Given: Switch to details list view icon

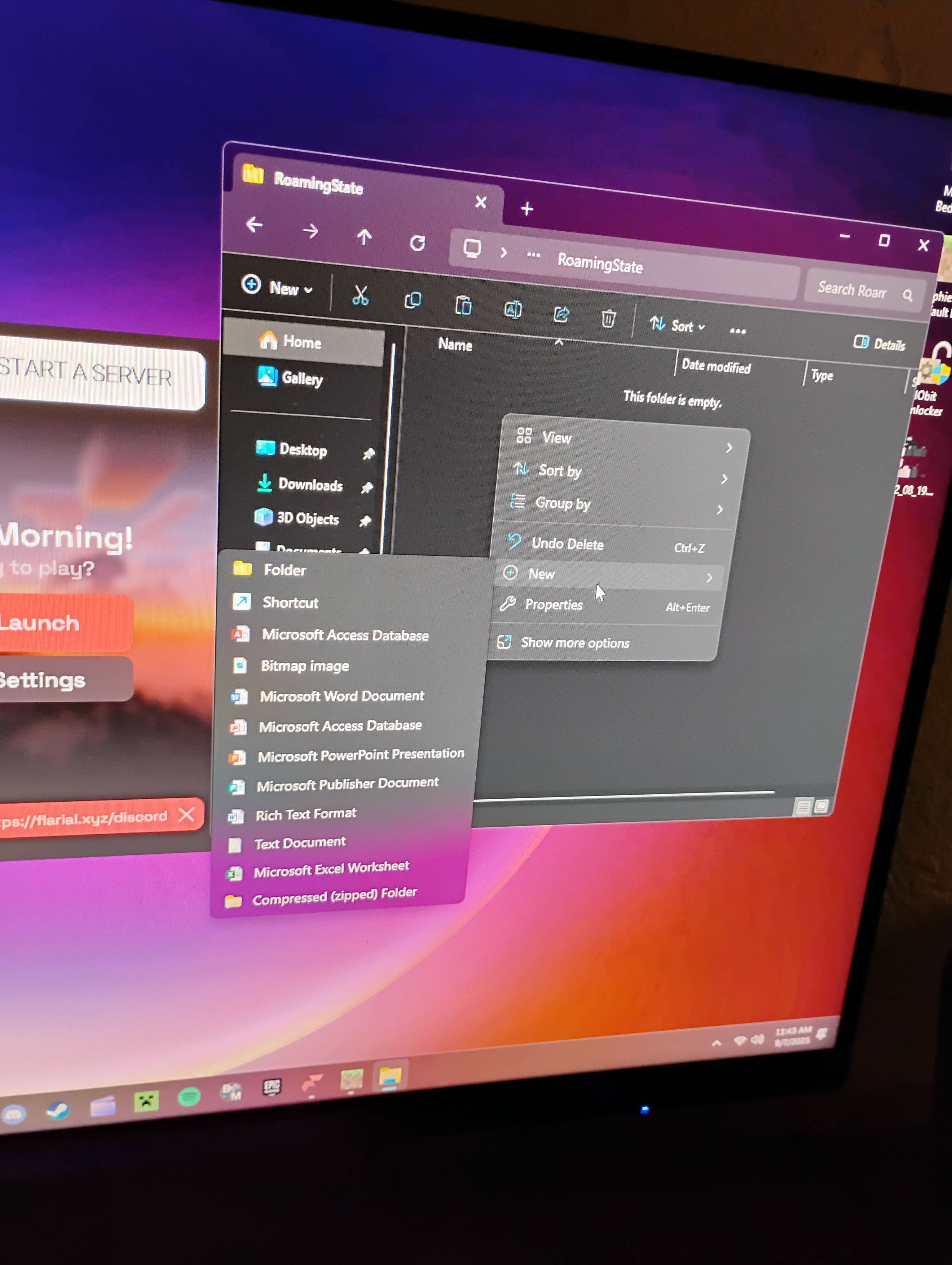Looking at the screenshot, I should click(802, 807).
